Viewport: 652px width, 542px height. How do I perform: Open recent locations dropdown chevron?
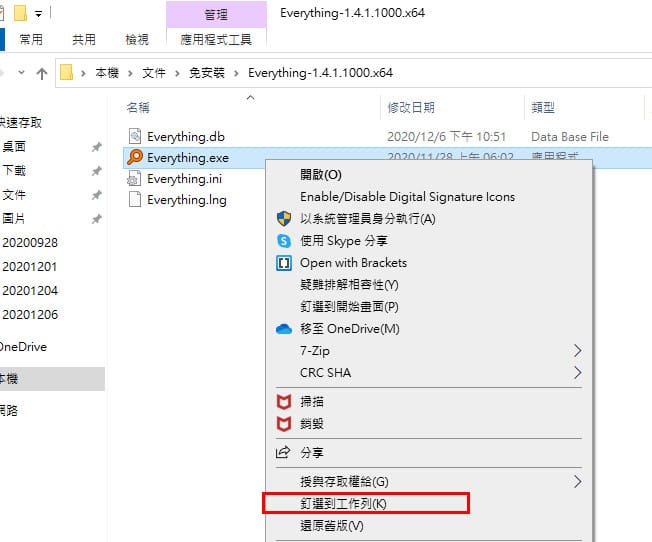point(21,73)
